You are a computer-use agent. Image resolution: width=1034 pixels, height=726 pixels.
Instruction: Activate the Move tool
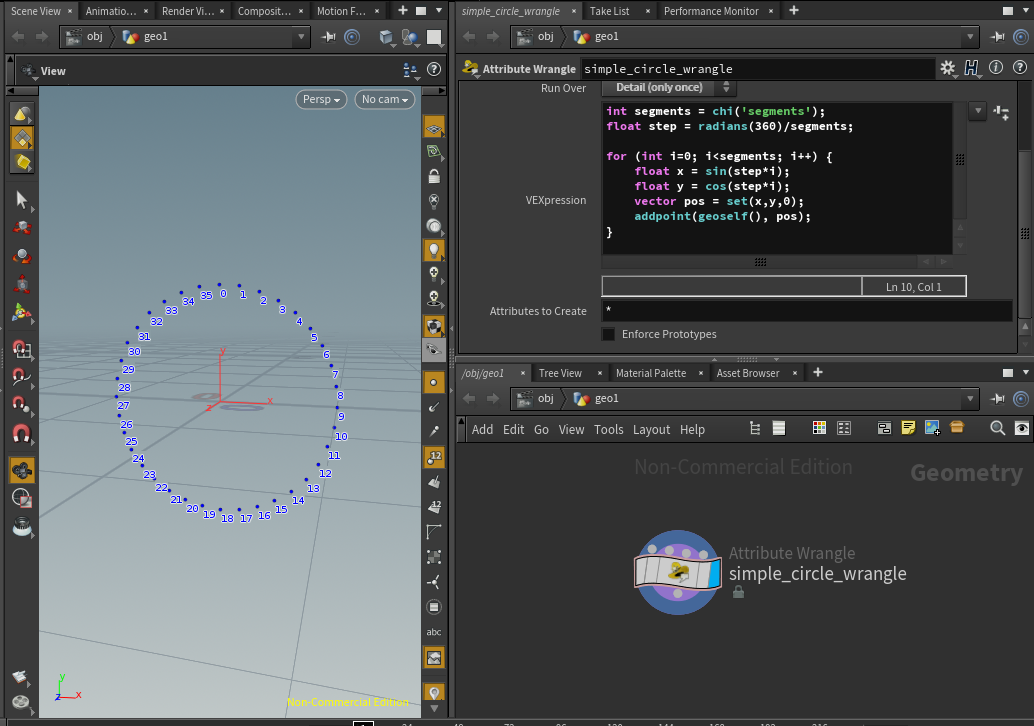pos(22,227)
